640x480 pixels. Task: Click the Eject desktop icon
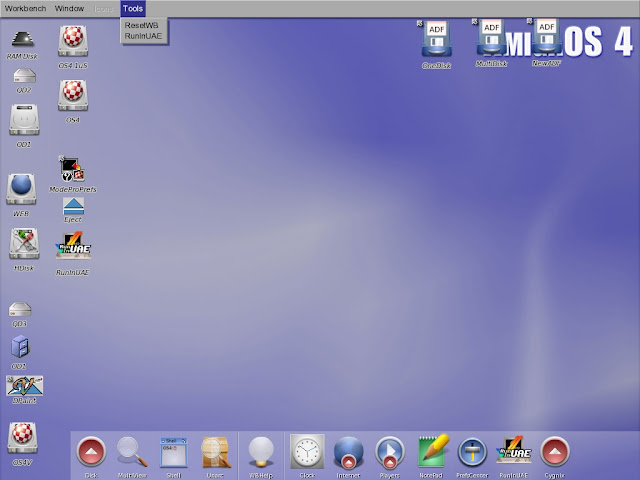pos(73,207)
